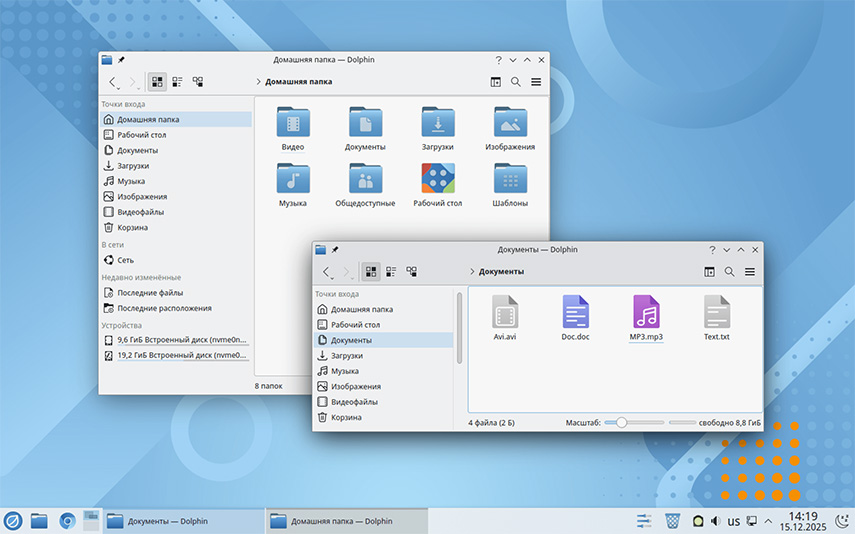855x534 pixels.
Task: Open the Загрузки folder icon in Home folder
Action: pyautogui.click(x=437, y=123)
